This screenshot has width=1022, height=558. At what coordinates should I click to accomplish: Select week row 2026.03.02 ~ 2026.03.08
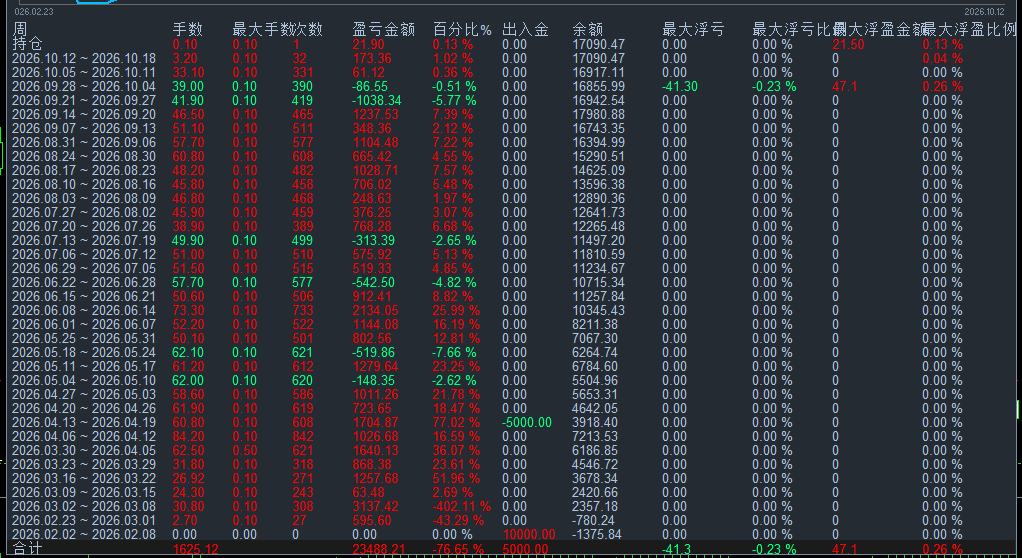click(x=84, y=507)
